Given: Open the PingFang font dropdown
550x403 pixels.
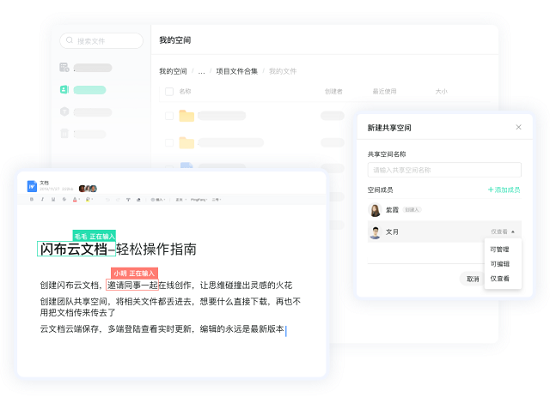Looking at the screenshot, I should click(199, 200).
